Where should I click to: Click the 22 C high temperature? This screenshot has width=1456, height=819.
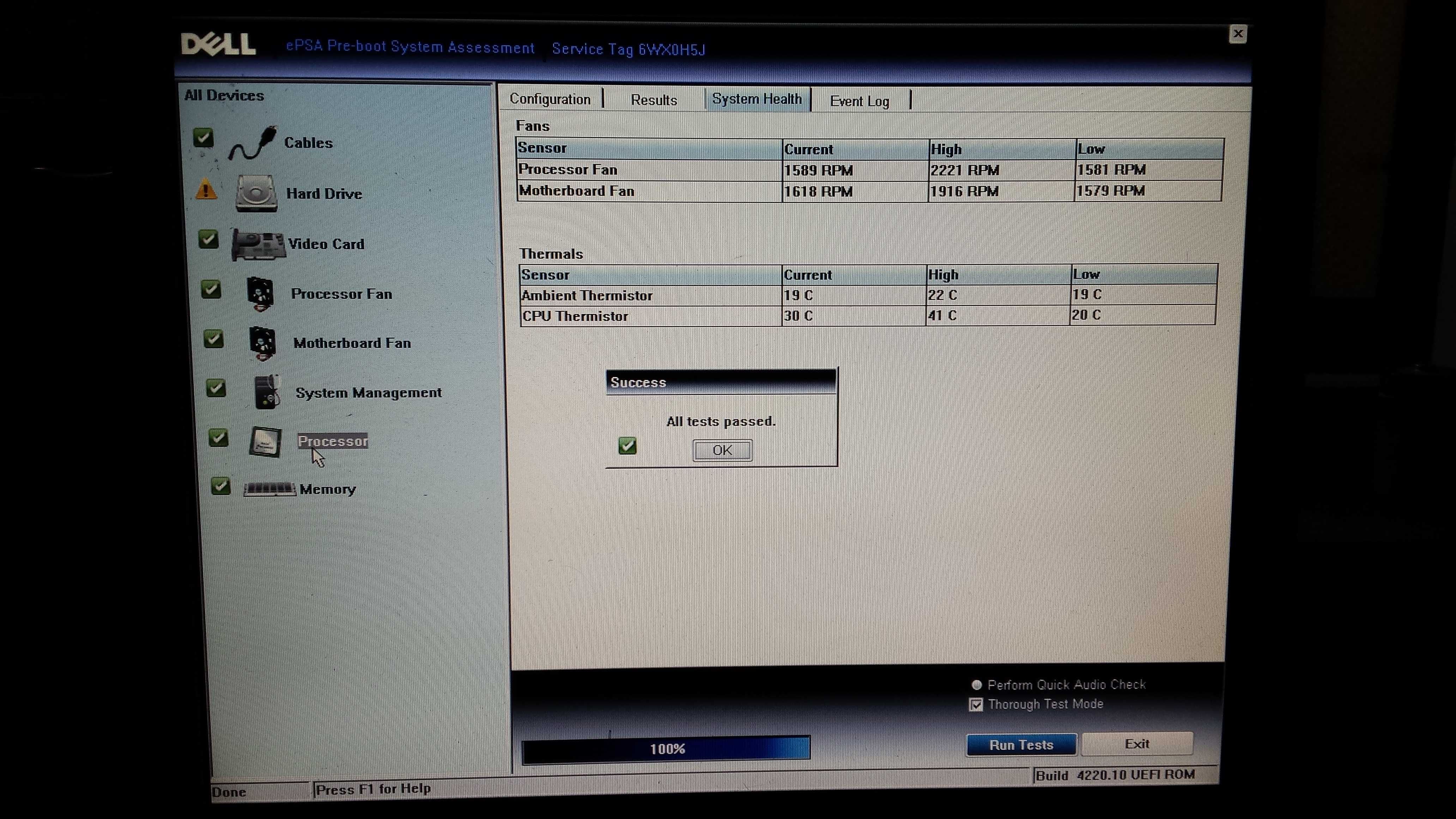point(942,295)
